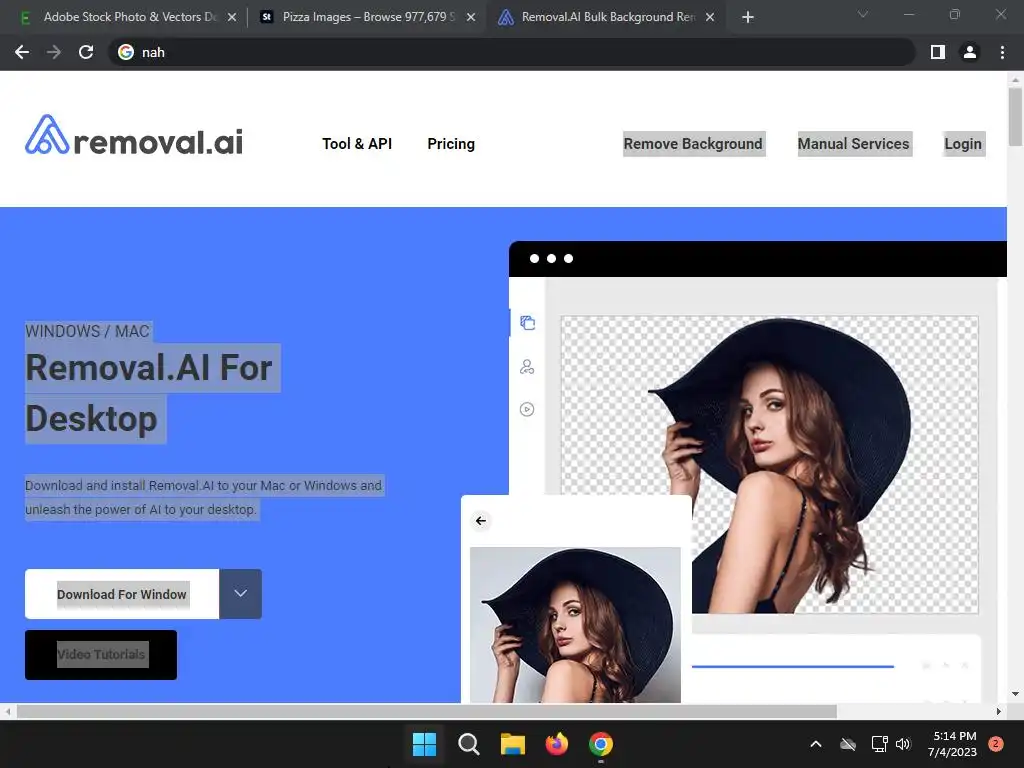Screen dimensions: 1024x768
Task: Open notifications badge showing 2
Action: click(x=996, y=744)
